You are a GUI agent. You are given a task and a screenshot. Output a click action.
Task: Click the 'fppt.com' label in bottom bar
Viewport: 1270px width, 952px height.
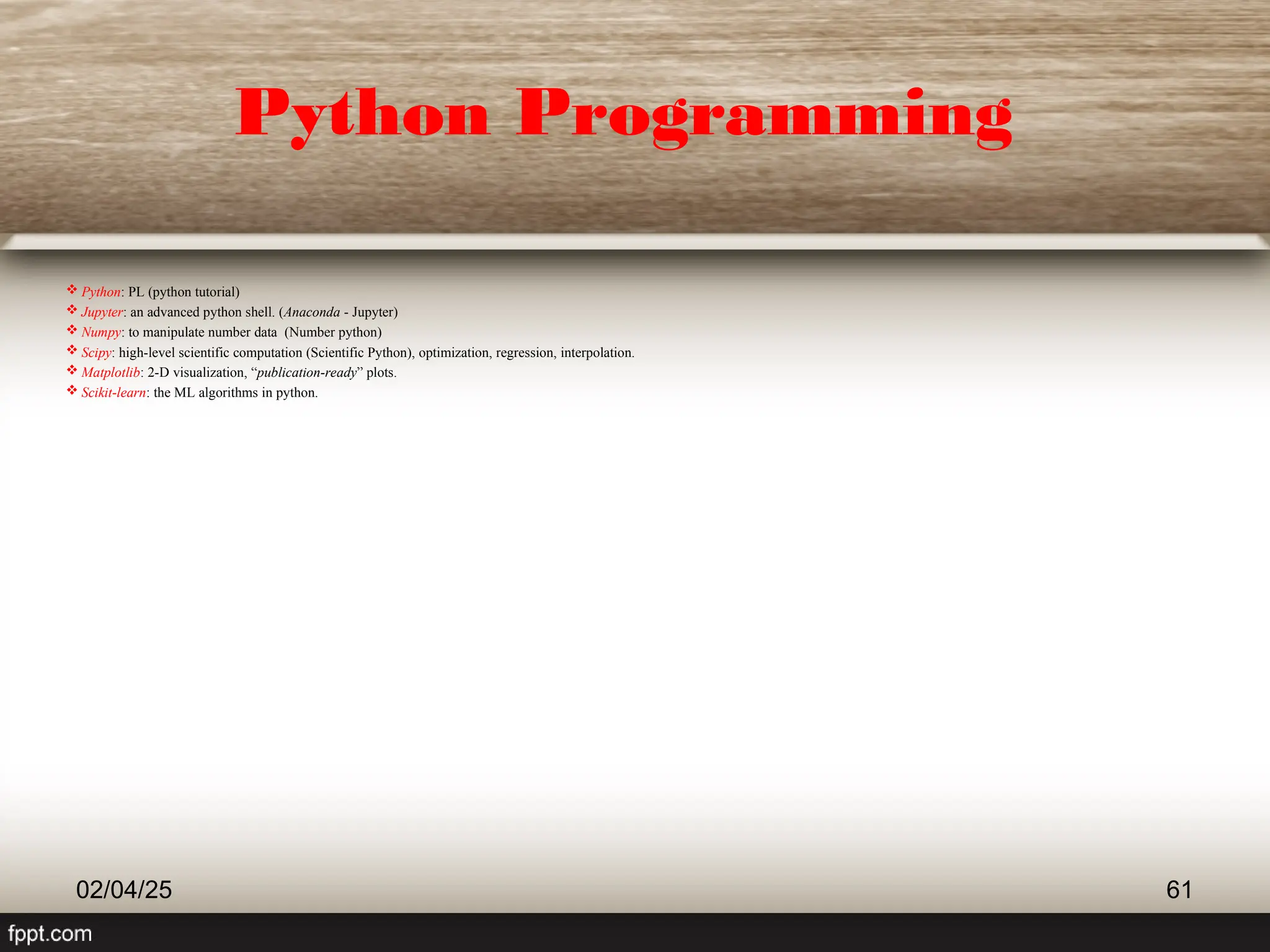pos(50,933)
